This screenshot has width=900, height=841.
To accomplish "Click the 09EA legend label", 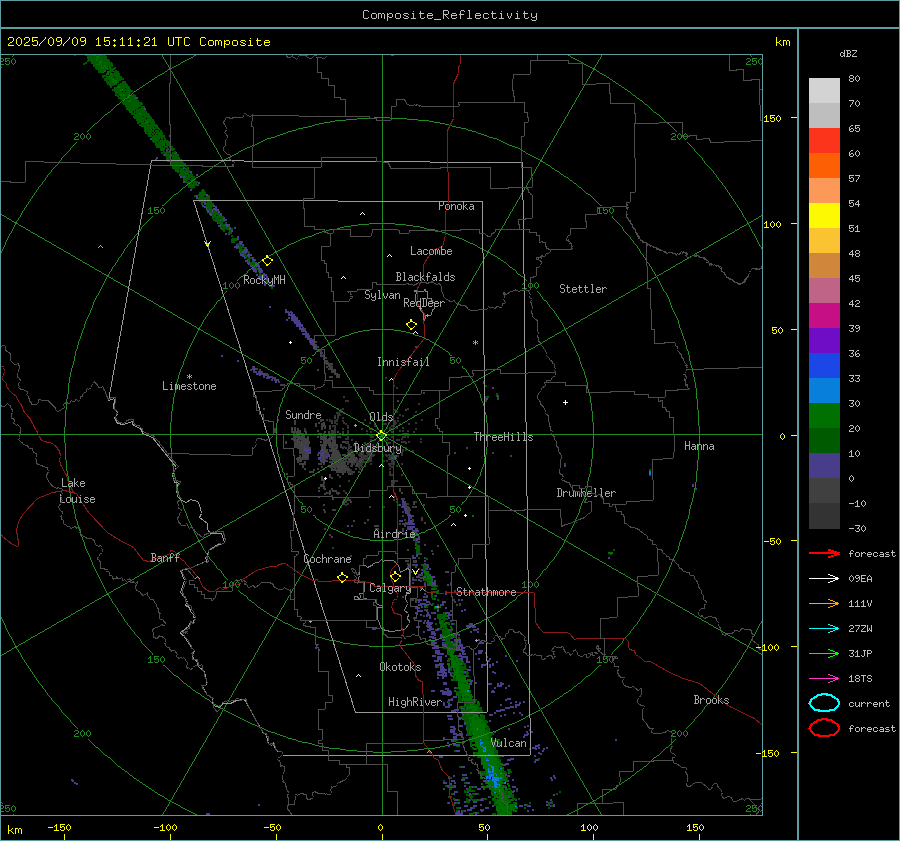I will 860,579.
